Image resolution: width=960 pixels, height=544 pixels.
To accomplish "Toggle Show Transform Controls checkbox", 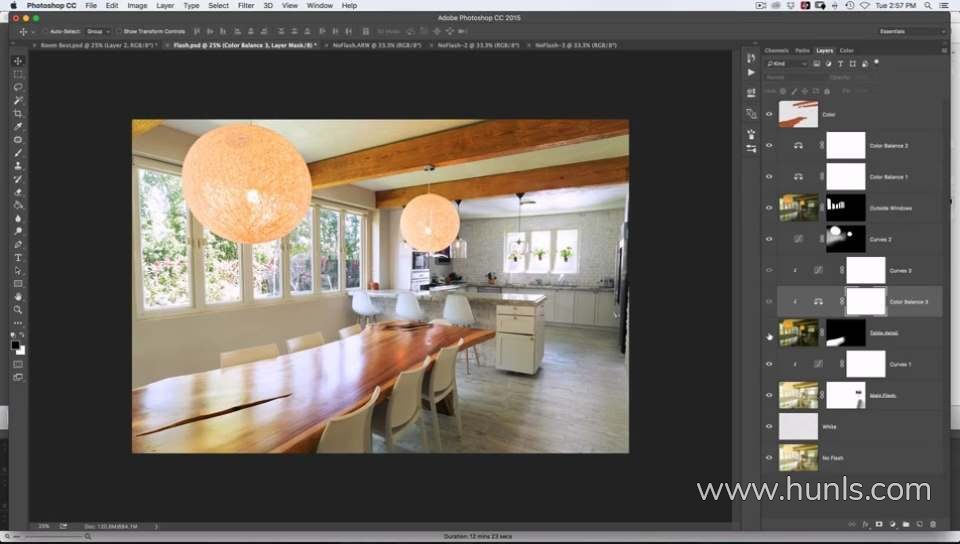I will (119, 31).
